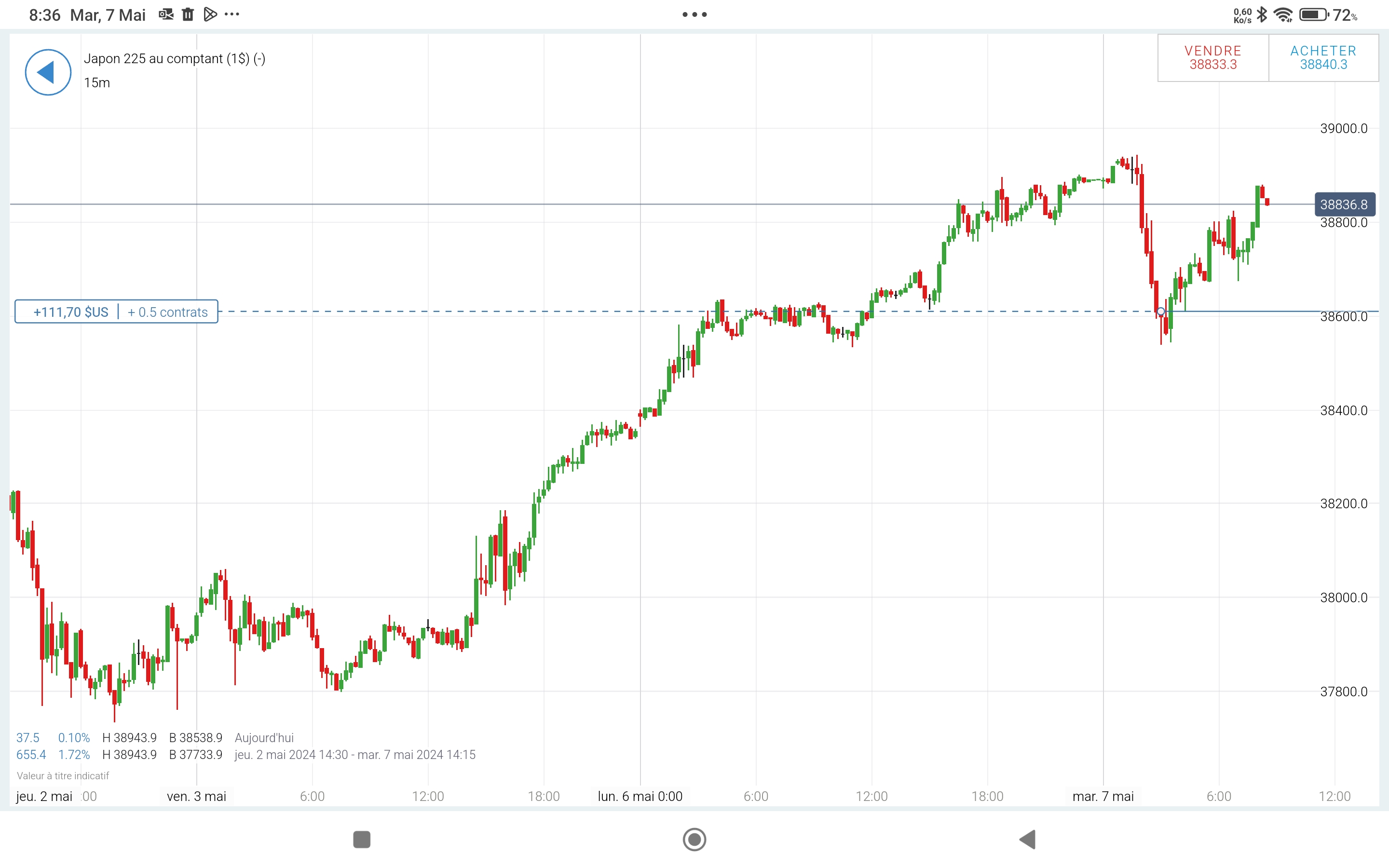
Task: Tap the date range text below chart
Action: pos(354,754)
